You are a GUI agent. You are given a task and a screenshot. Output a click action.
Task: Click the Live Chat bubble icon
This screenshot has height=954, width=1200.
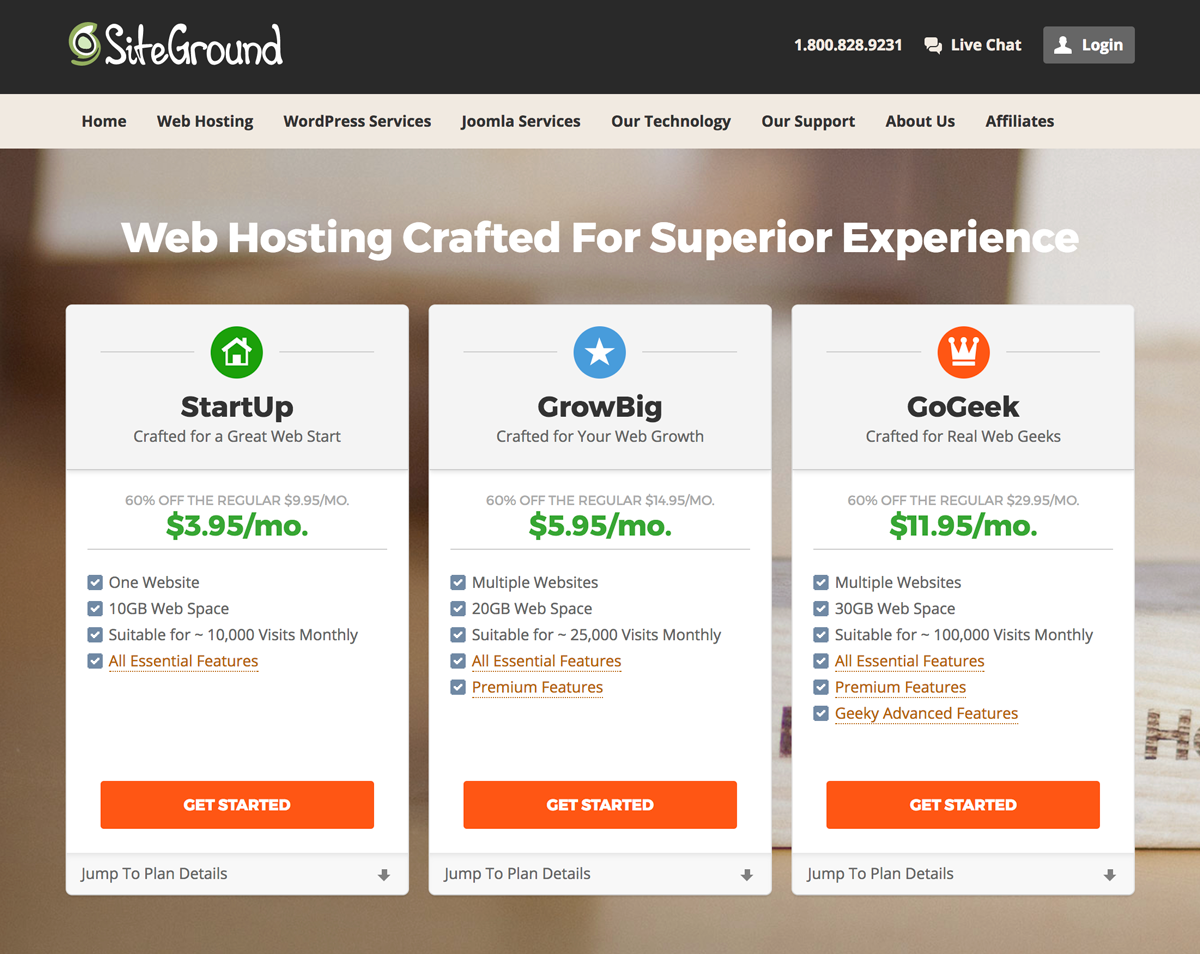tap(933, 45)
